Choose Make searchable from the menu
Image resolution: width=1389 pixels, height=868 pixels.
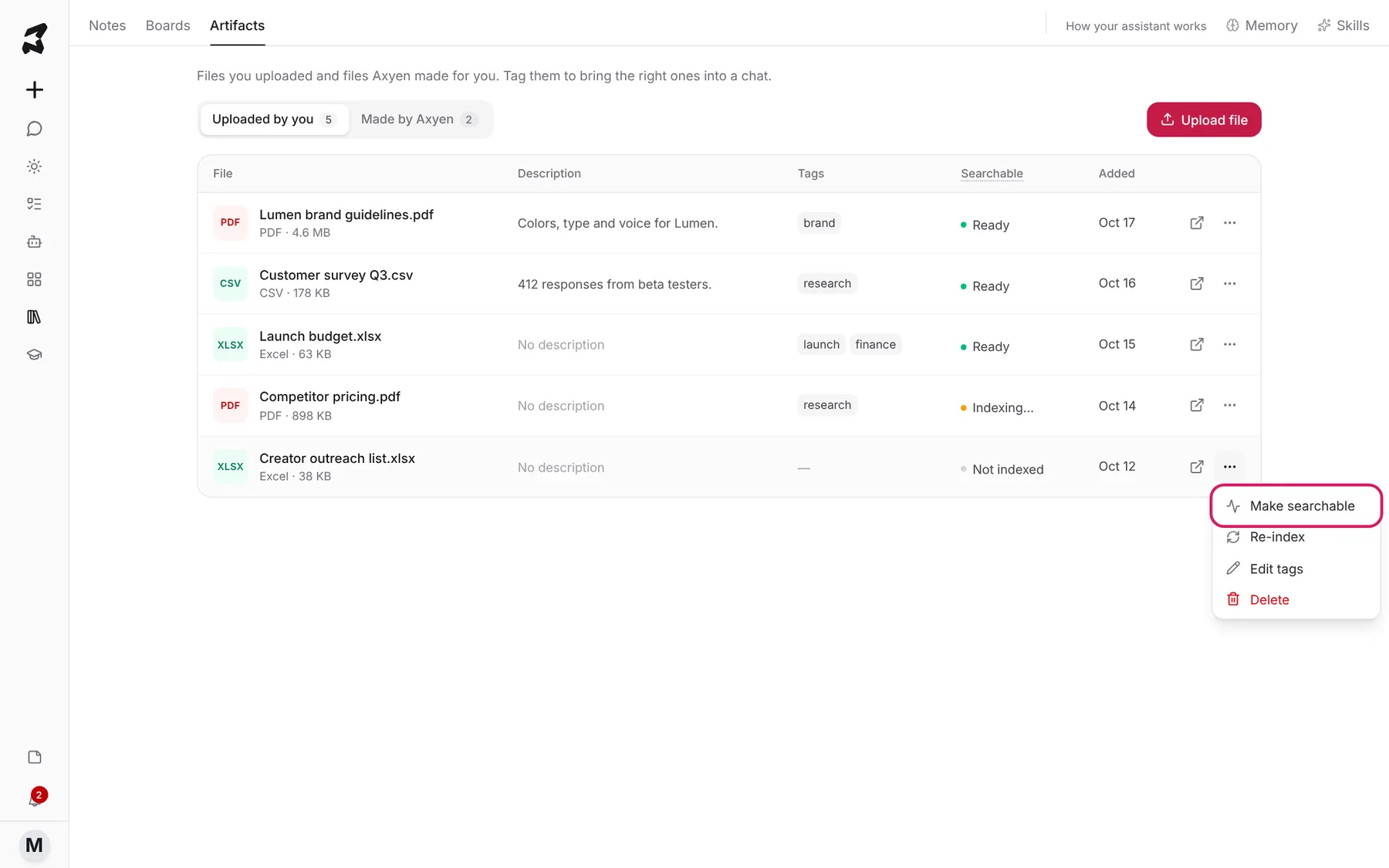click(x=1296, y=506)
